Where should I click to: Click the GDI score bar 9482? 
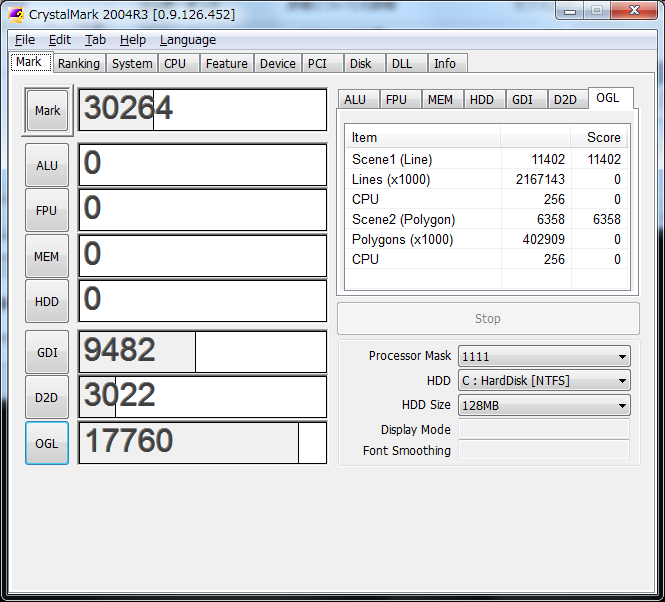pyautogui.click(x=203, y=352)
